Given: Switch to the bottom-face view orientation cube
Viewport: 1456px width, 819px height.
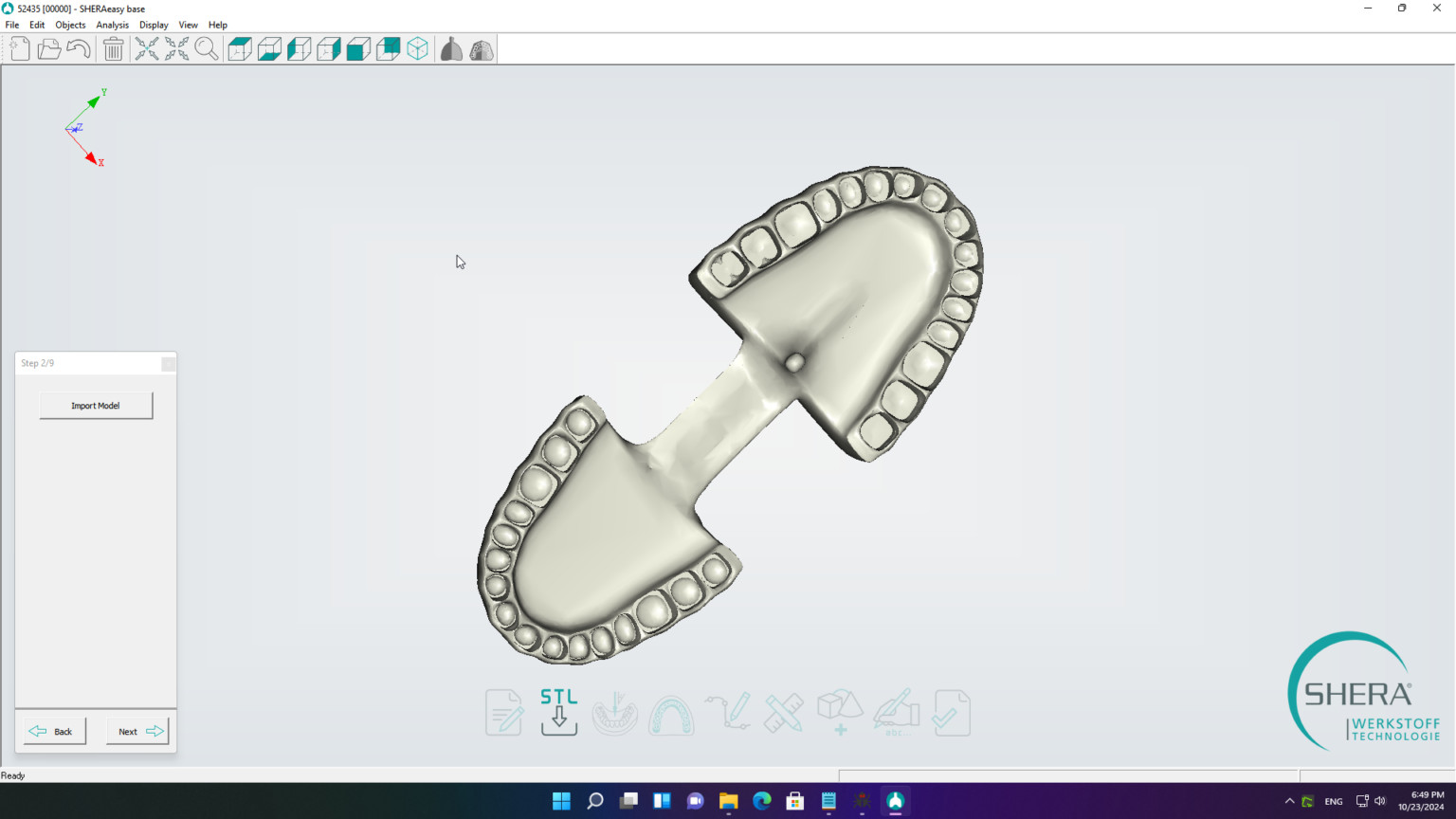Looking at the screenshot, I should coord(269,48).
